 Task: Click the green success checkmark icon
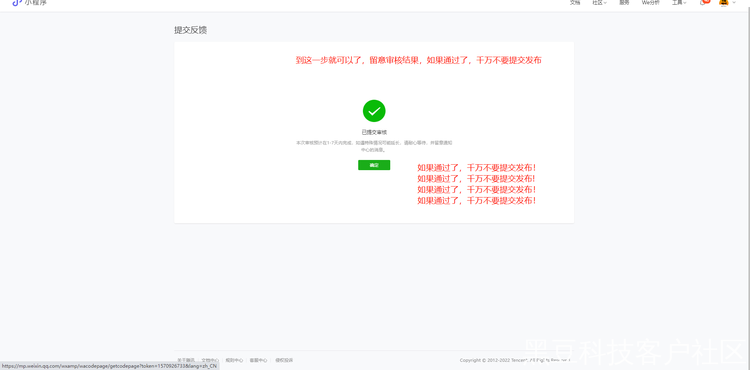tap(374, 111)
